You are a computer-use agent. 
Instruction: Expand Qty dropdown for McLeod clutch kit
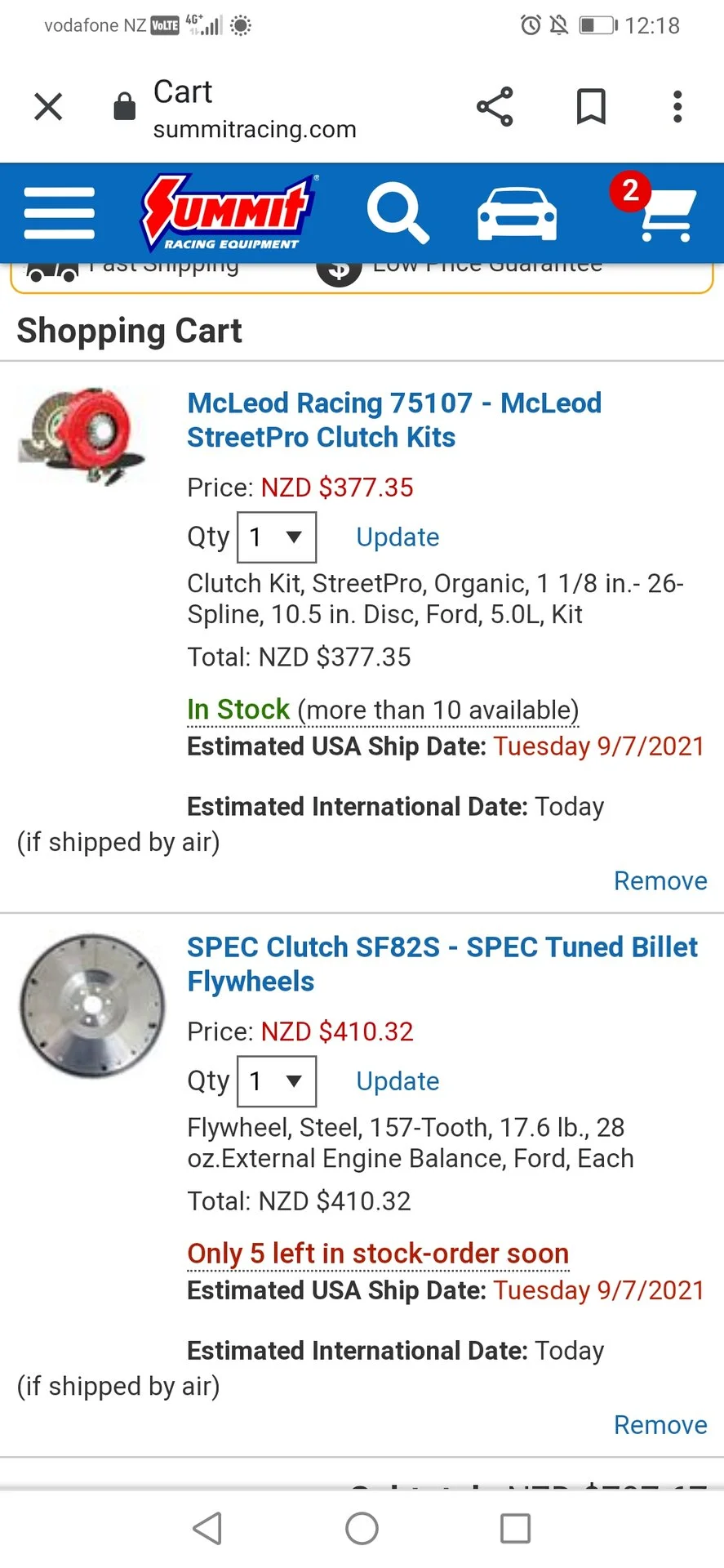coord(277,537)
